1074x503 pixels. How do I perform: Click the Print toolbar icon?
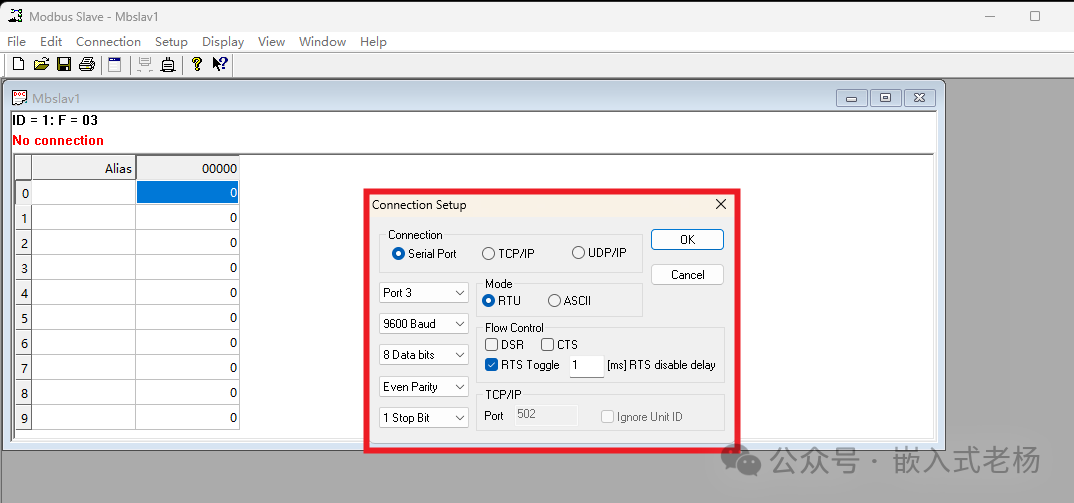click(86, 64)
